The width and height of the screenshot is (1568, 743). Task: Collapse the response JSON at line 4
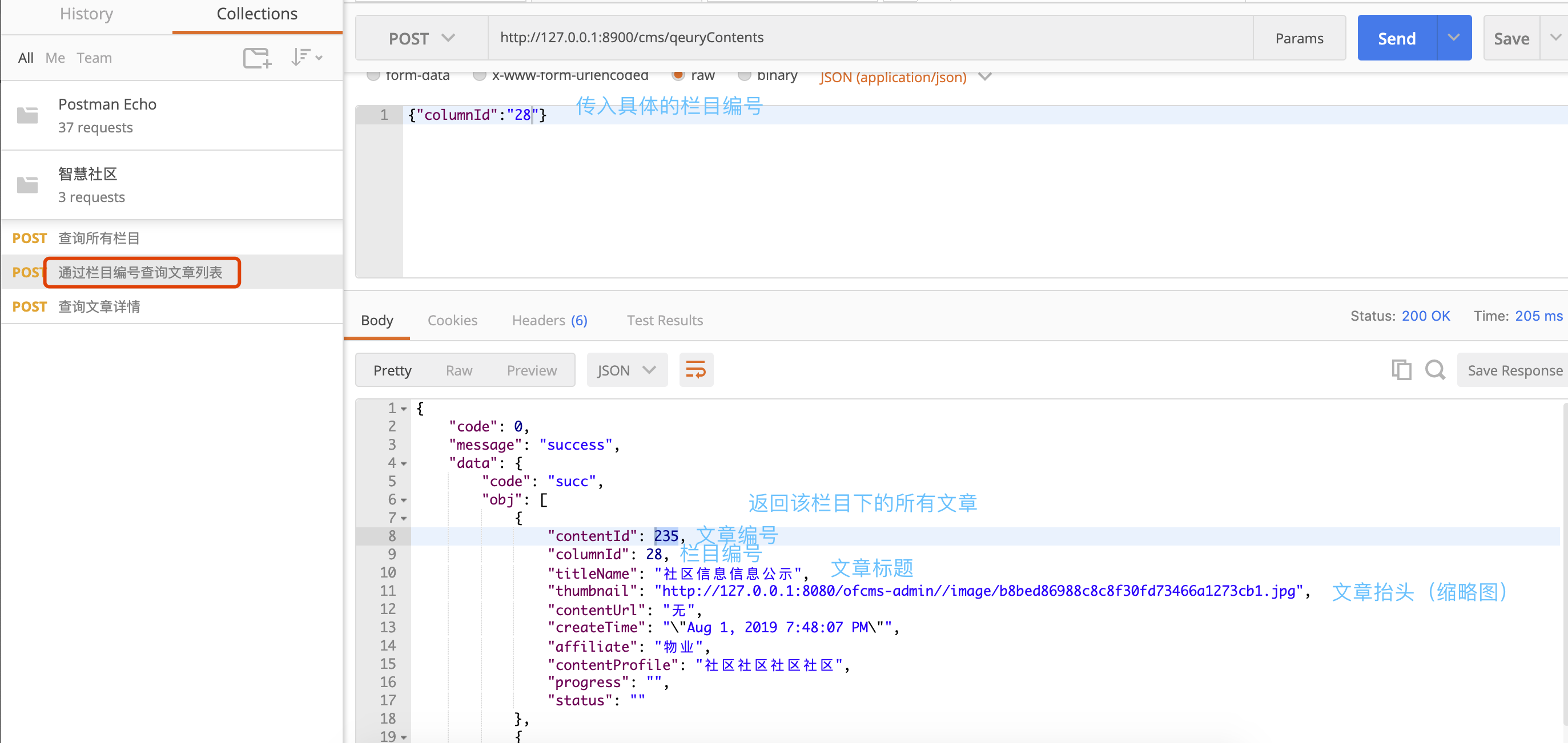click(404, 464)
